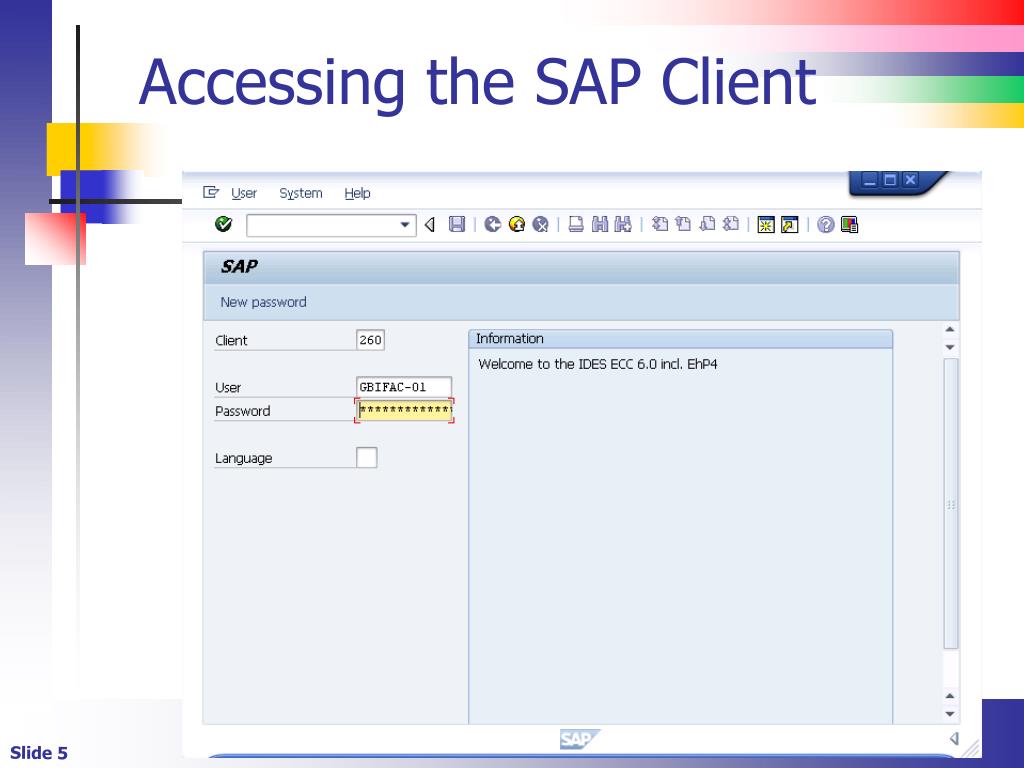Image resolution: width=1024 pixels, height=768 pixels.
Task: Click the Cancel icon in toolbar
Action: tap(540, 224)
